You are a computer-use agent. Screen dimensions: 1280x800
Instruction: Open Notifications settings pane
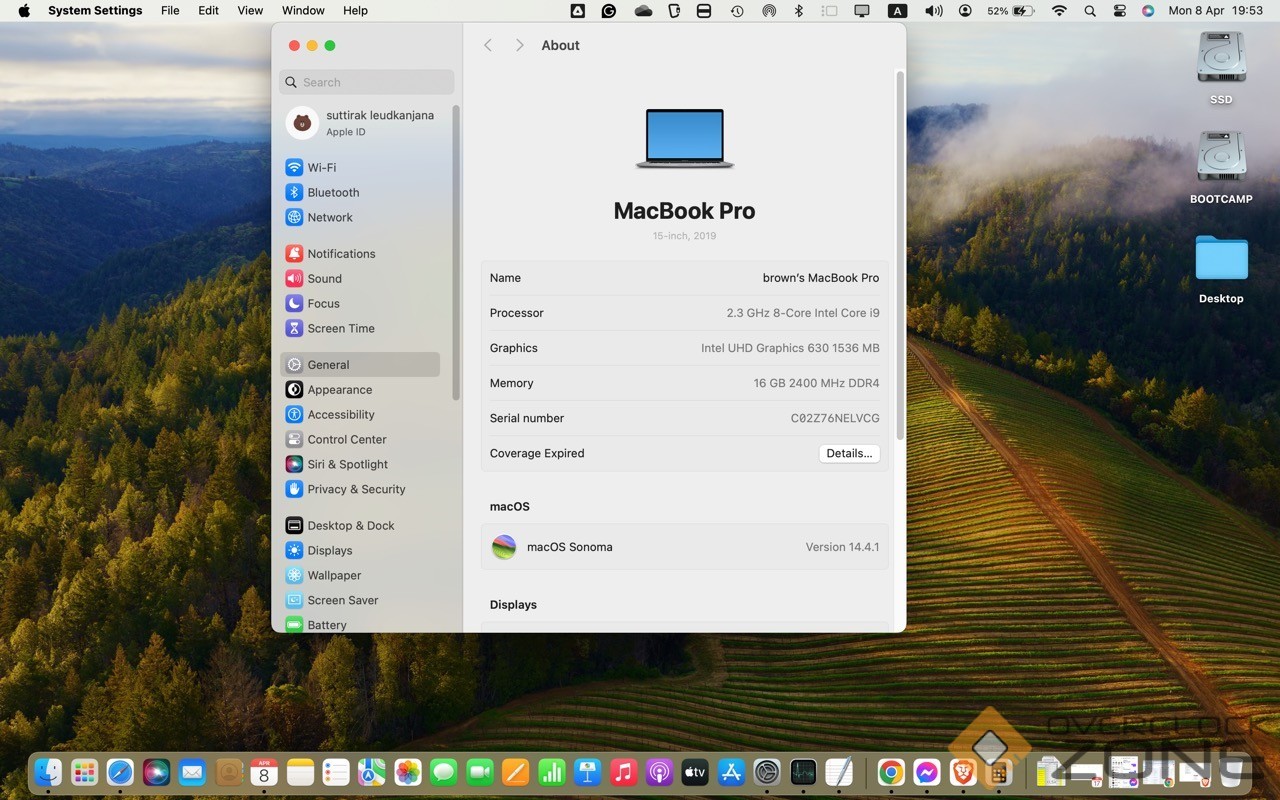340,254
